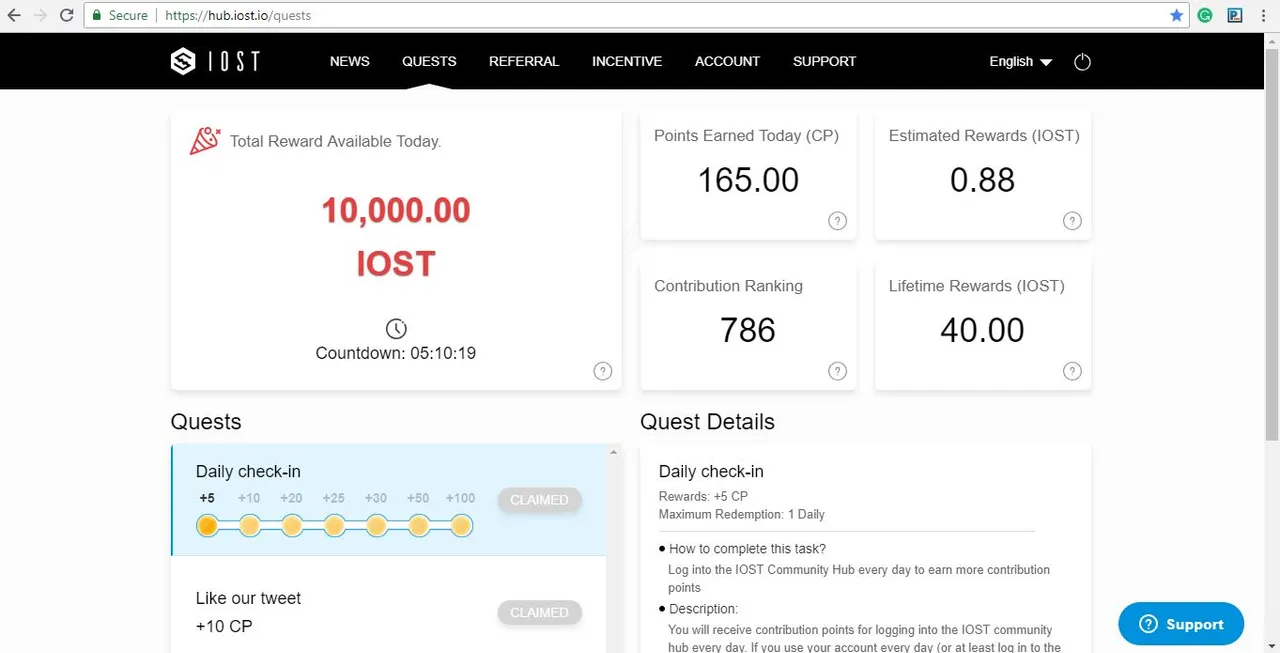Click the +10 check-in coin
The height and width of the screenshot is (653, 1280).
pos(250,525)
